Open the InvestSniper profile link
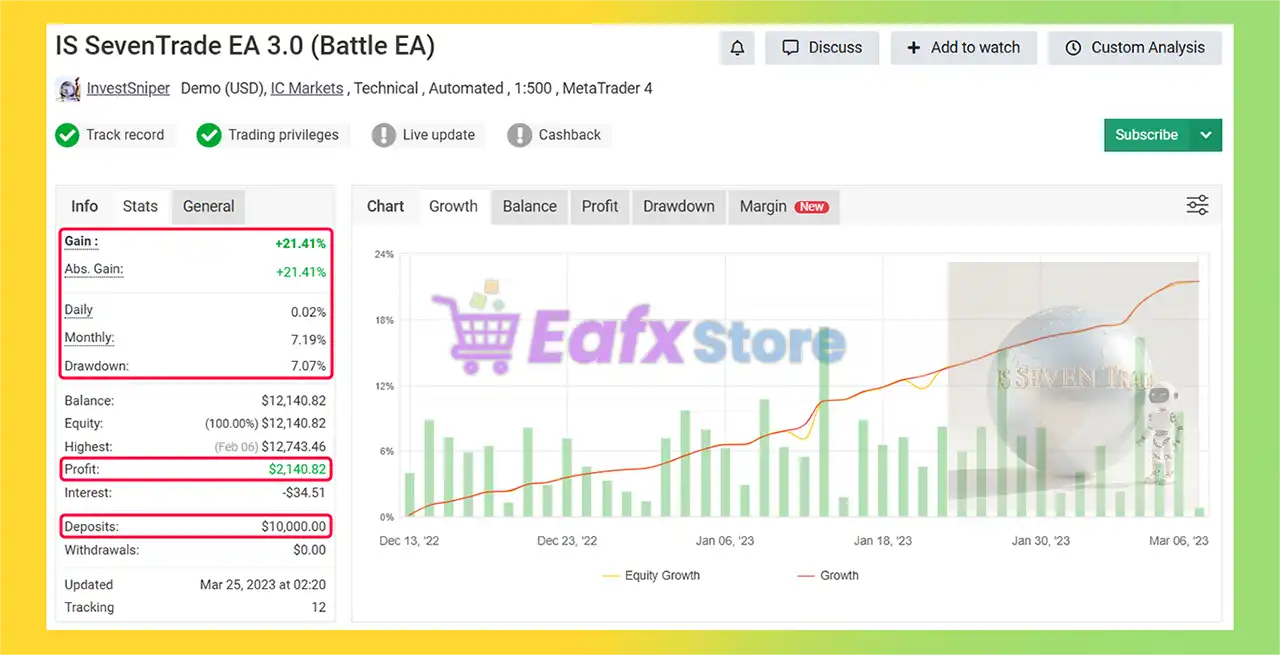 click(x=128, y=89)
